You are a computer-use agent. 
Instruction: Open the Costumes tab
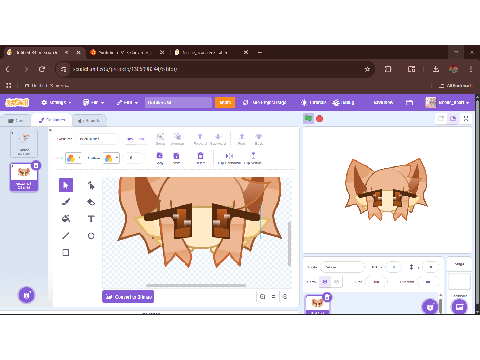coord(52,120)
